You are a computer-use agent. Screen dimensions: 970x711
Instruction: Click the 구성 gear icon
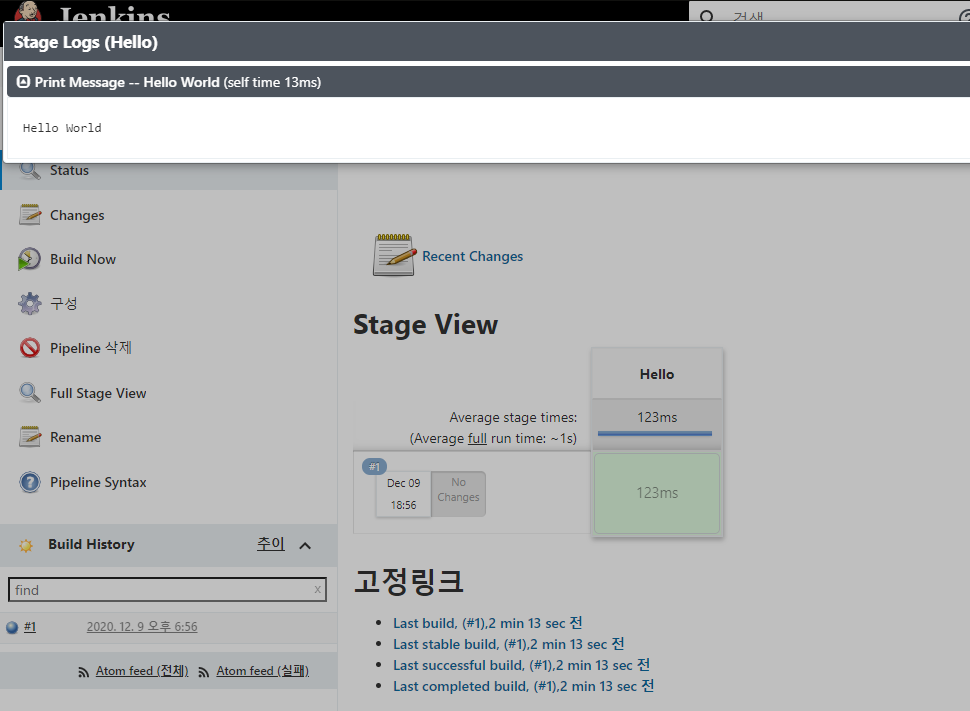pos(29,304)
